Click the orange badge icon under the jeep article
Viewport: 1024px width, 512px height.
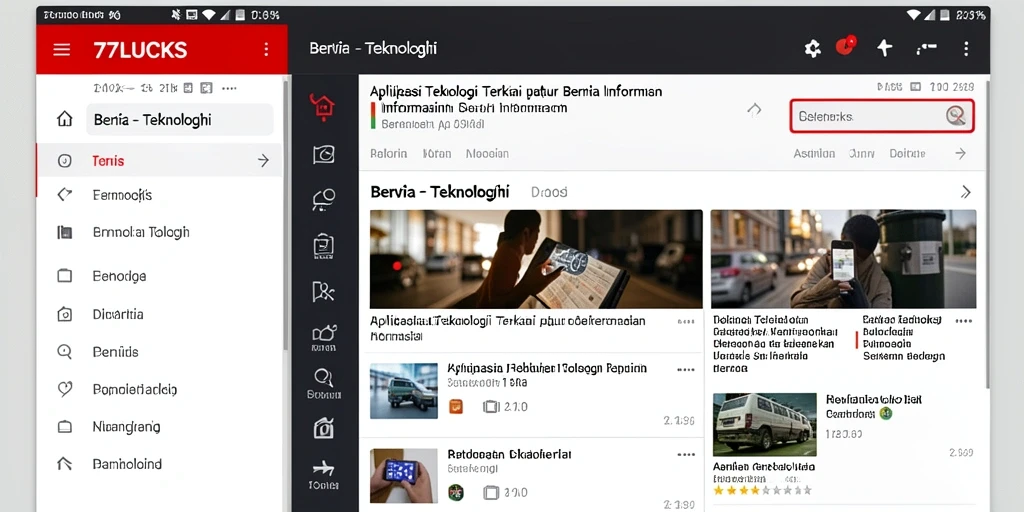coord(456,406)
